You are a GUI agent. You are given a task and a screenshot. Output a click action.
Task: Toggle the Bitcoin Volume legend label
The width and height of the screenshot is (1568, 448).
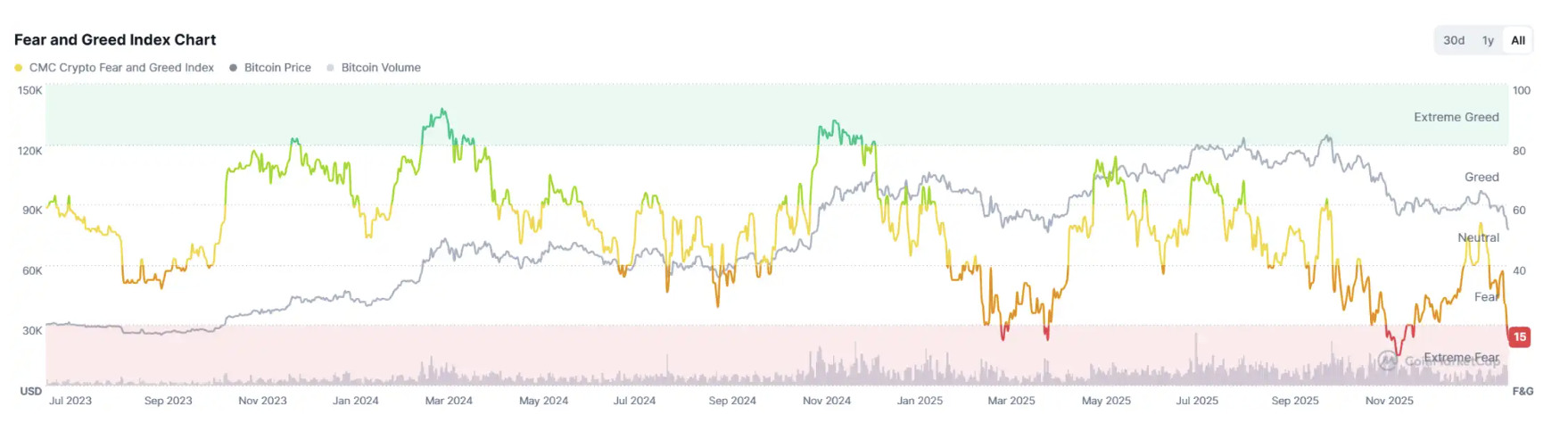pos(381,68)
